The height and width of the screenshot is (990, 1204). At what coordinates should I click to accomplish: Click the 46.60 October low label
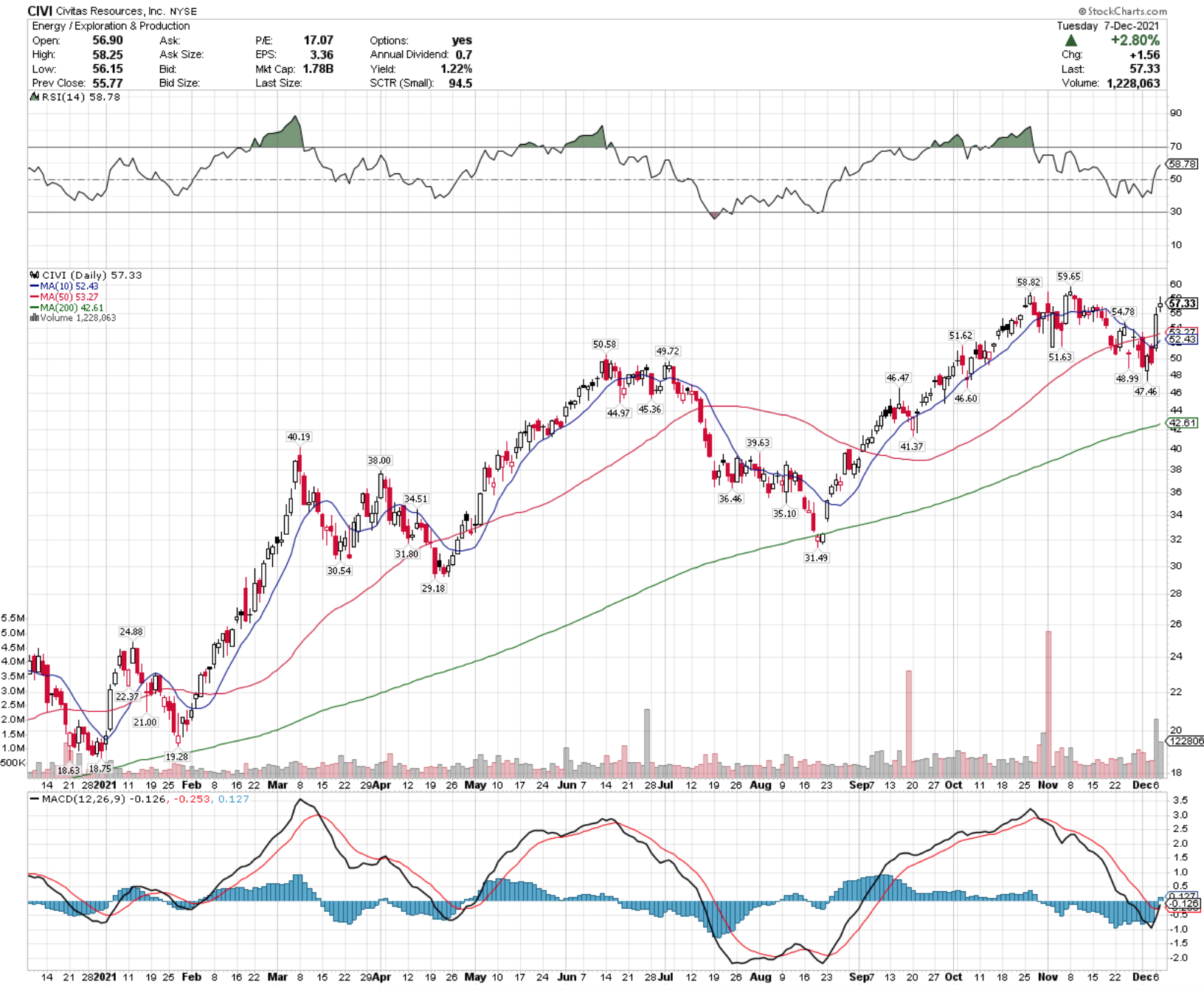click(x=966, y=398)
